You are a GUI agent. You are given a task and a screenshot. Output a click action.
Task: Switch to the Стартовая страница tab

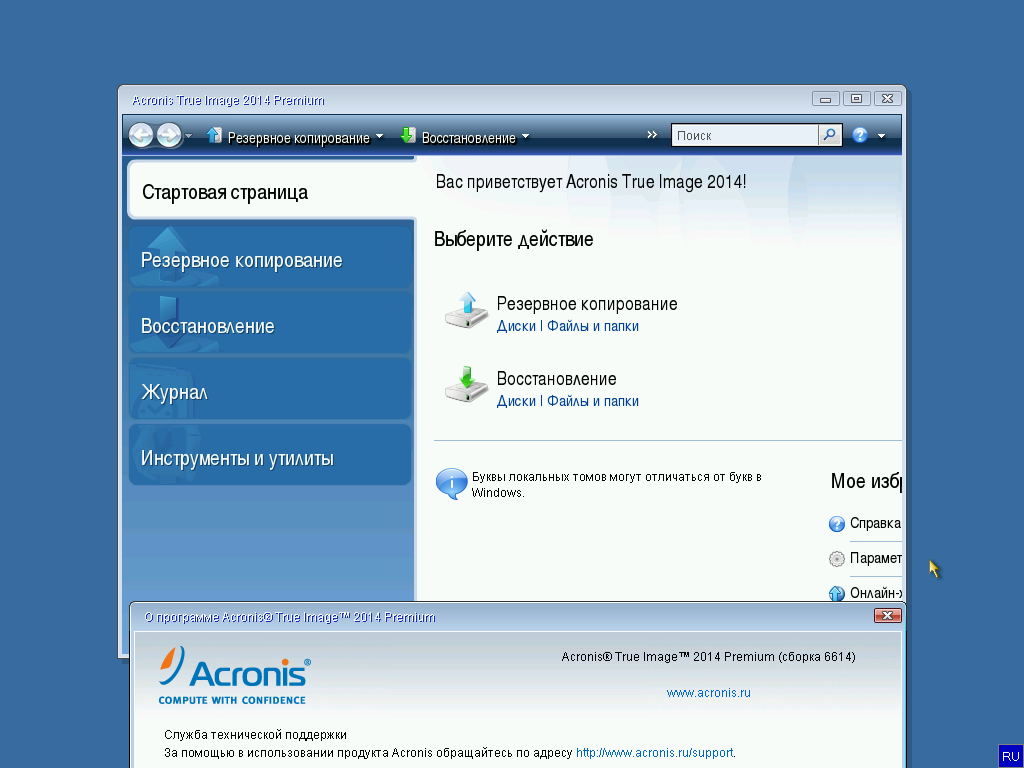click(x=270, y=192)
